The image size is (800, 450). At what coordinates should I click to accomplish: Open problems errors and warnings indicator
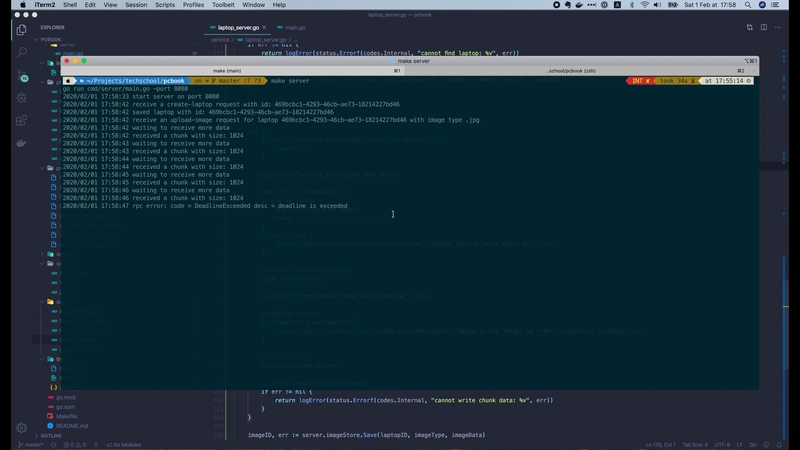(x=74, y=445)
